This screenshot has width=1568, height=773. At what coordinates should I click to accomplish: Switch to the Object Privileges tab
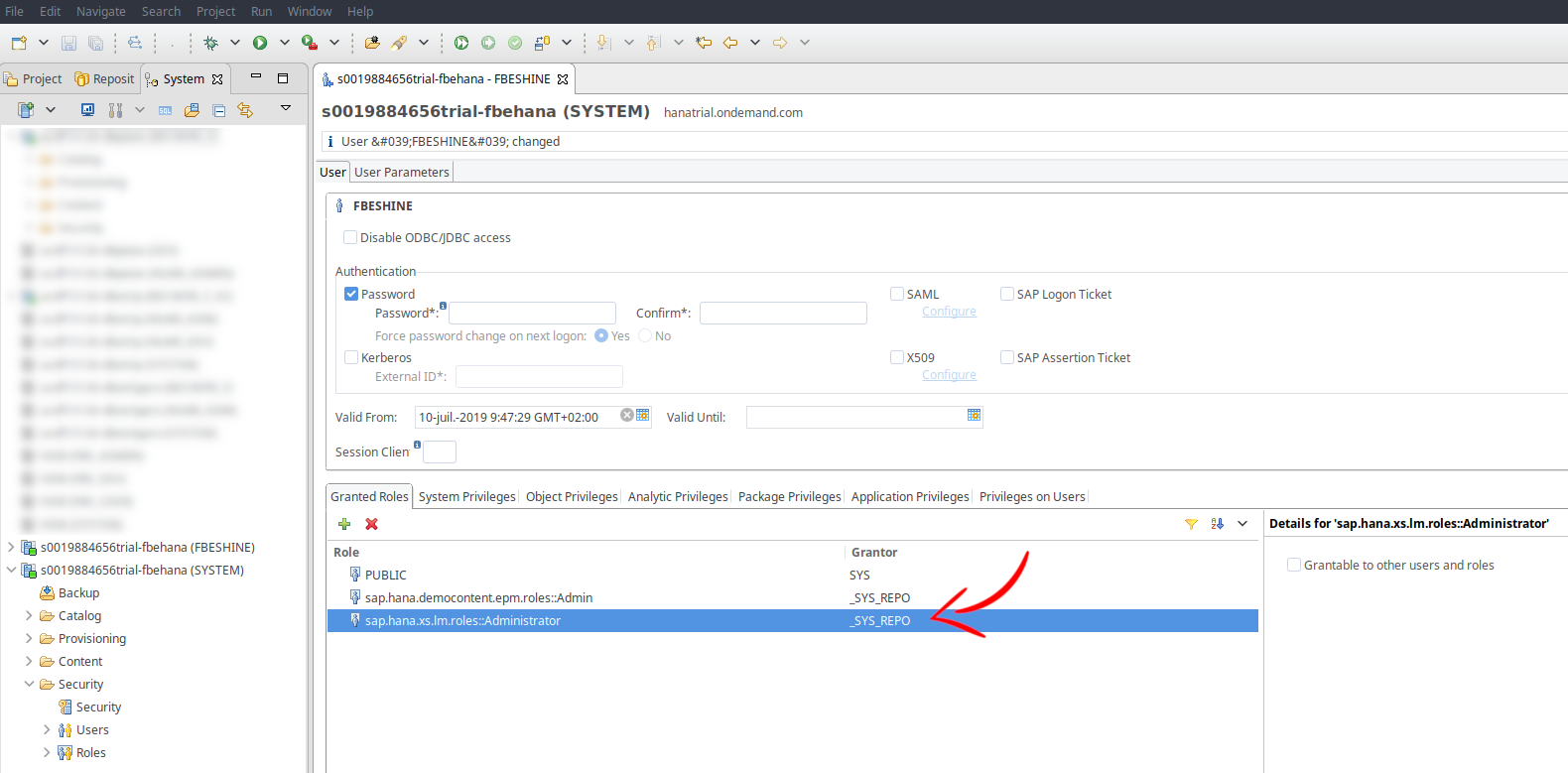(572, 496)
